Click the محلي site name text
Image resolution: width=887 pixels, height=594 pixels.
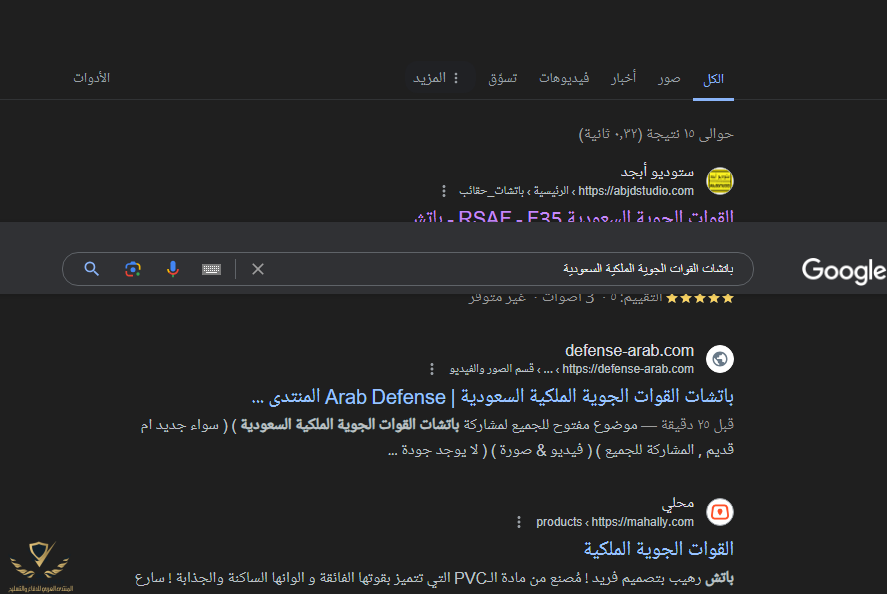pyautogui.click(x=678, y=503)
